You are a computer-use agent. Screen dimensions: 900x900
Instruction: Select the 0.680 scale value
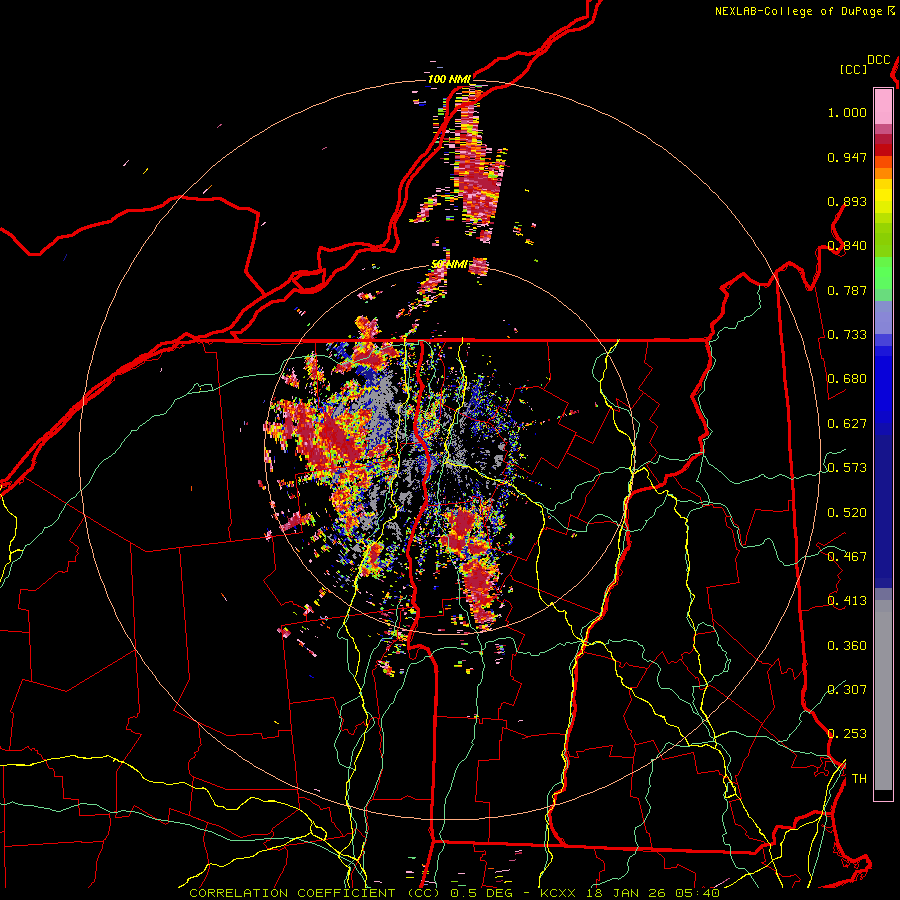click(x=847, y=379)
